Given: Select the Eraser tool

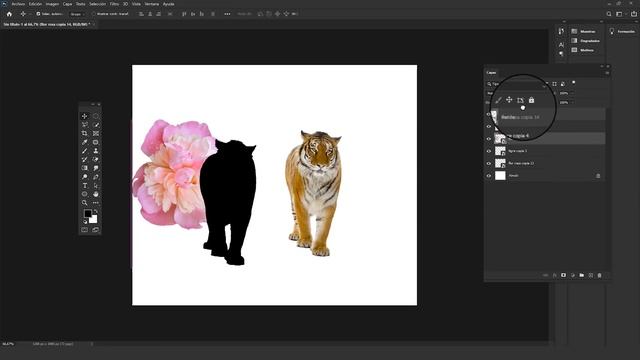Looking at the screenshot, I should coord(96,160).
